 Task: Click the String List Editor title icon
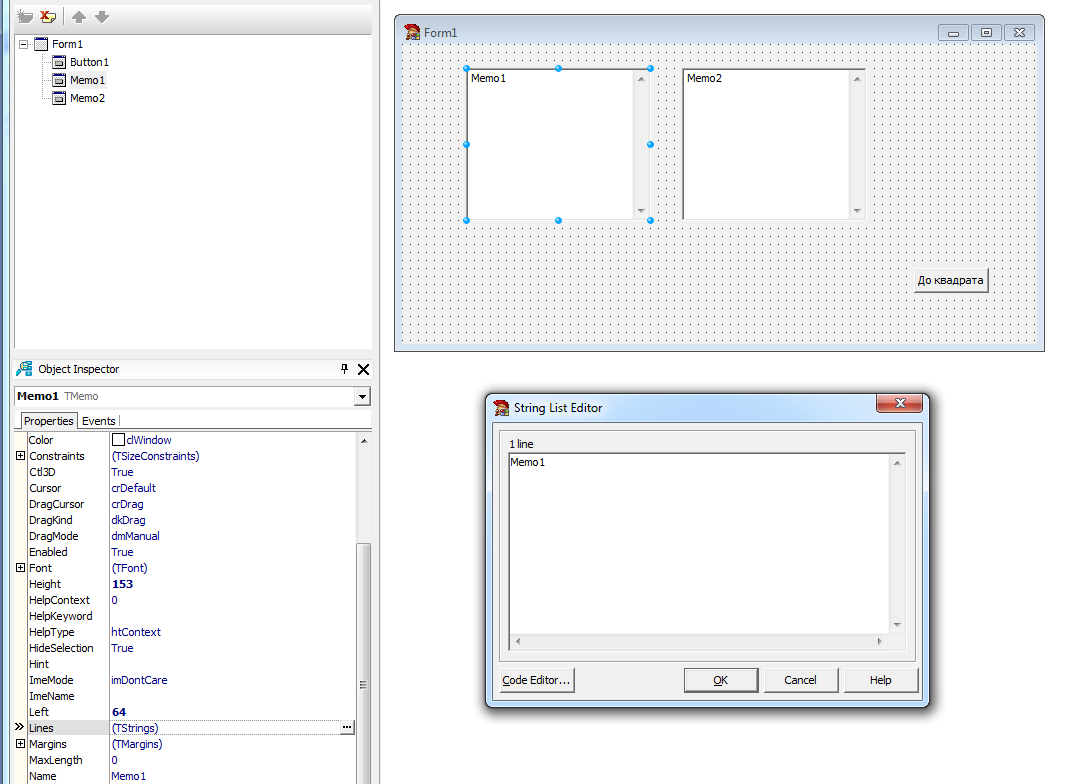501,408
